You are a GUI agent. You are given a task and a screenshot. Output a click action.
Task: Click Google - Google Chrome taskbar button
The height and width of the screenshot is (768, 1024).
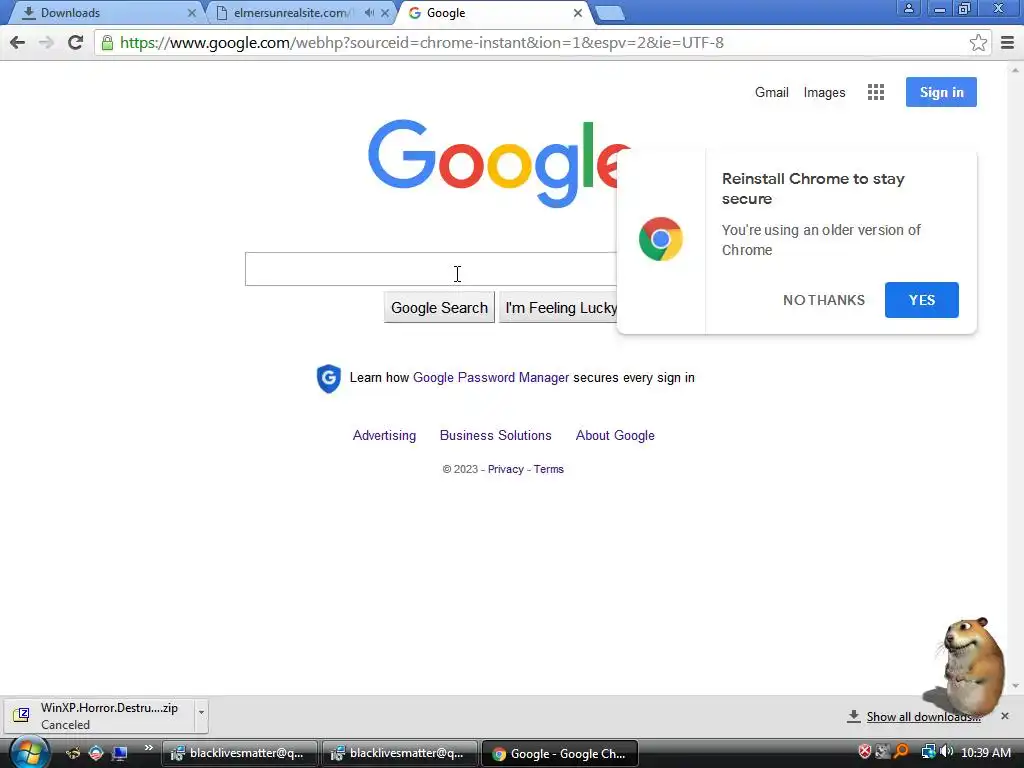560,754
